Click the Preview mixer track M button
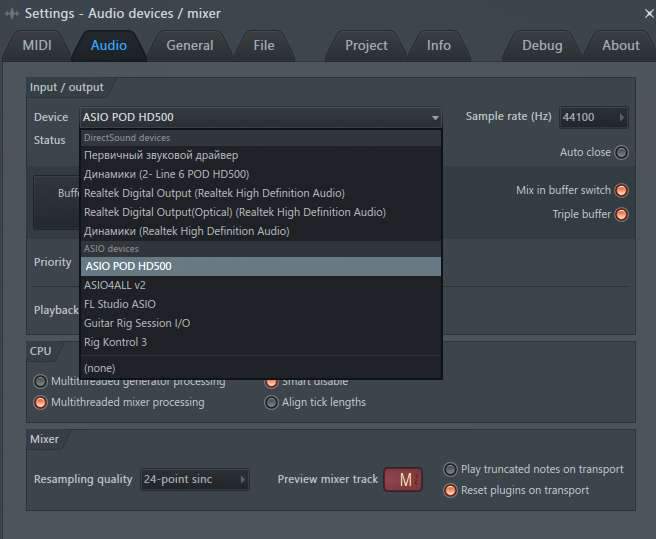 (403, 480)
